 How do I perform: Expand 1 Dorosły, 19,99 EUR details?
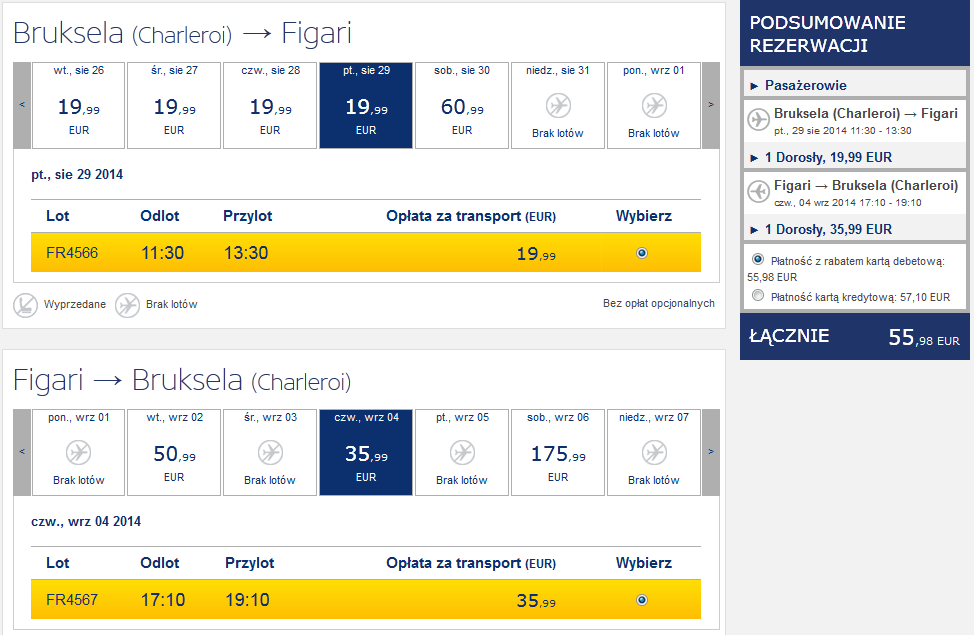coord(821,158)
